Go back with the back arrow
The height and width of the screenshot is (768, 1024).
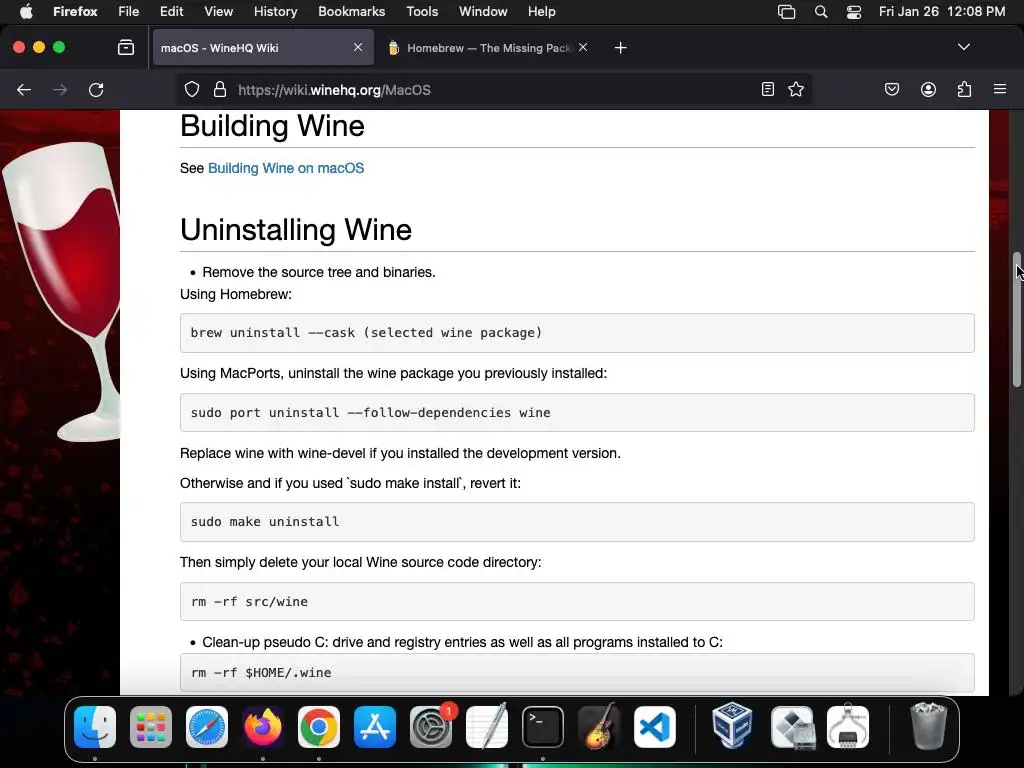24,90
